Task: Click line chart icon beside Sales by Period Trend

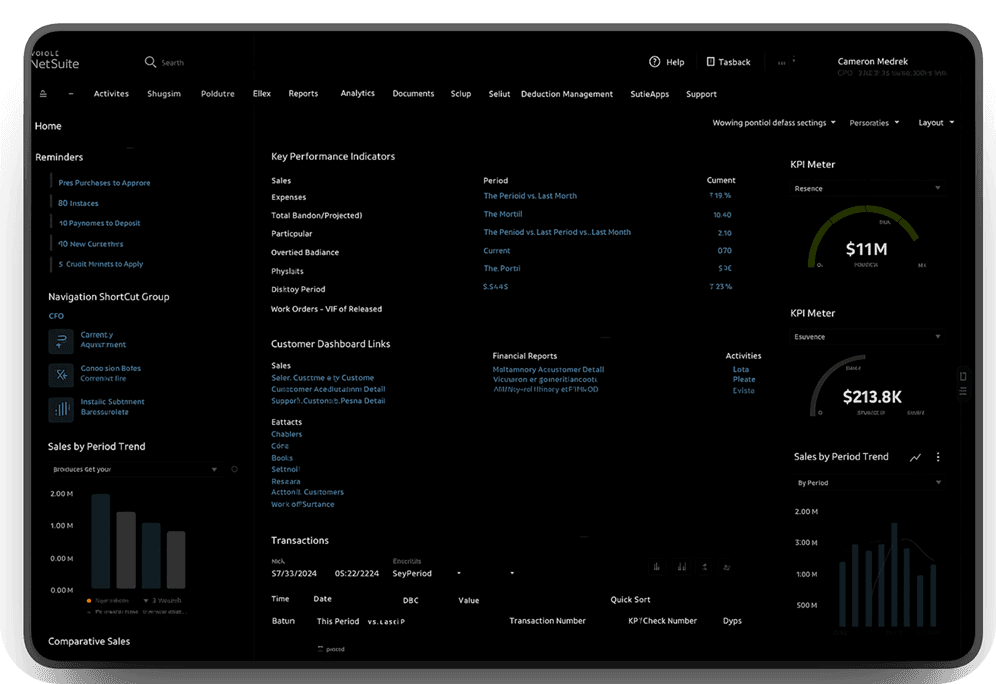Action: coord(915,457)
